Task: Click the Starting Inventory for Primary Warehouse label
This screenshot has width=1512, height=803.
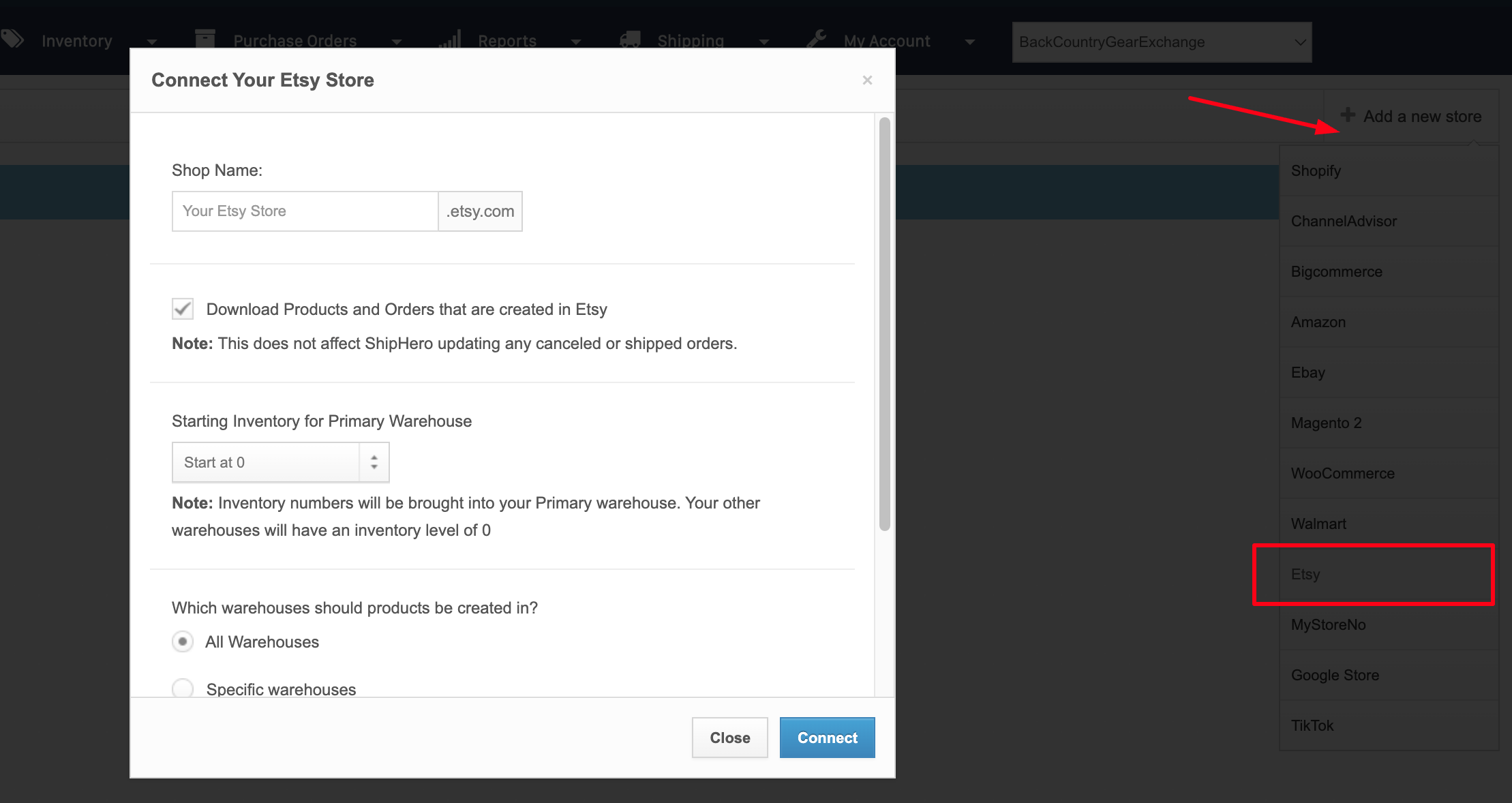Action: (322, 421)
